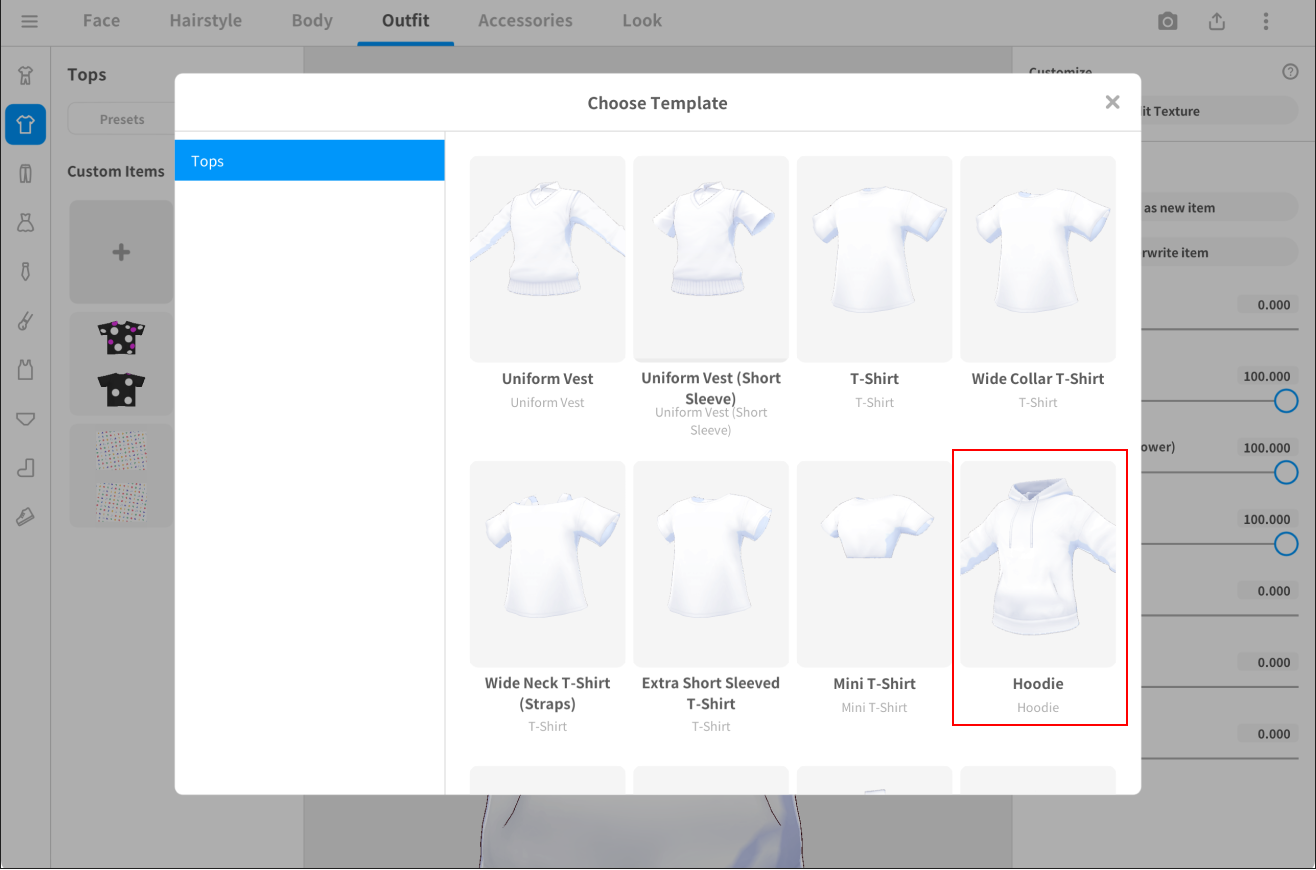This screenshot has width=1316, height=870.
Task: Switch to the Hairstyle tab
Action: pyautogui.click(x=205, y=21)
